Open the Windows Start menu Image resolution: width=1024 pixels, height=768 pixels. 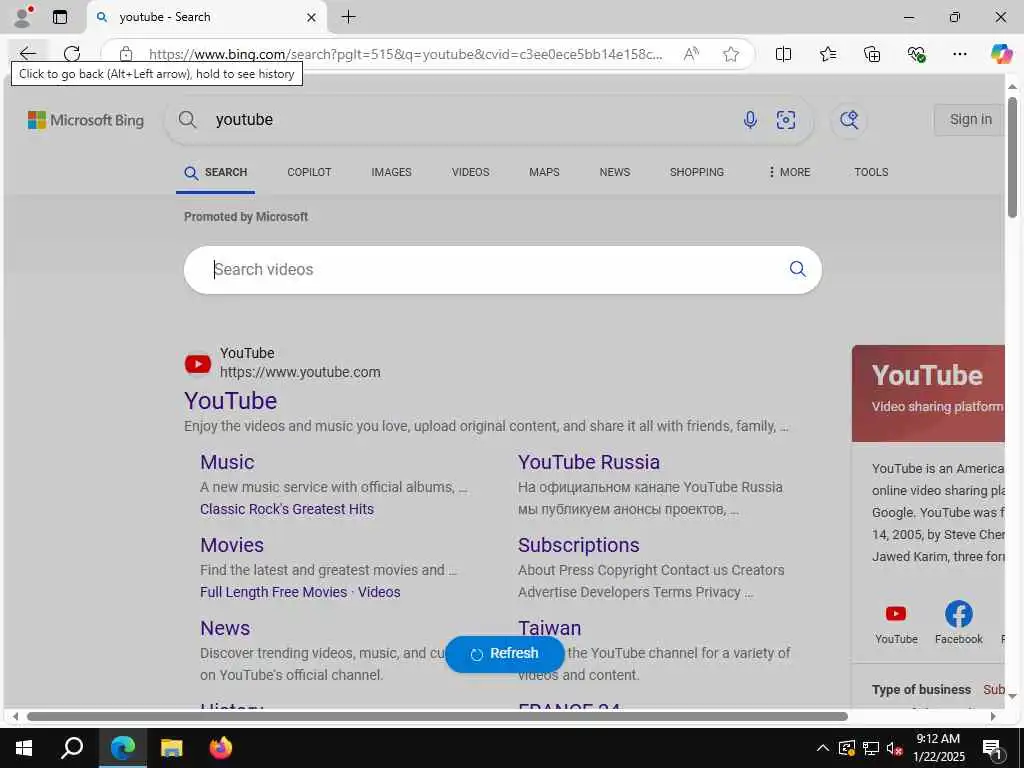24,748
